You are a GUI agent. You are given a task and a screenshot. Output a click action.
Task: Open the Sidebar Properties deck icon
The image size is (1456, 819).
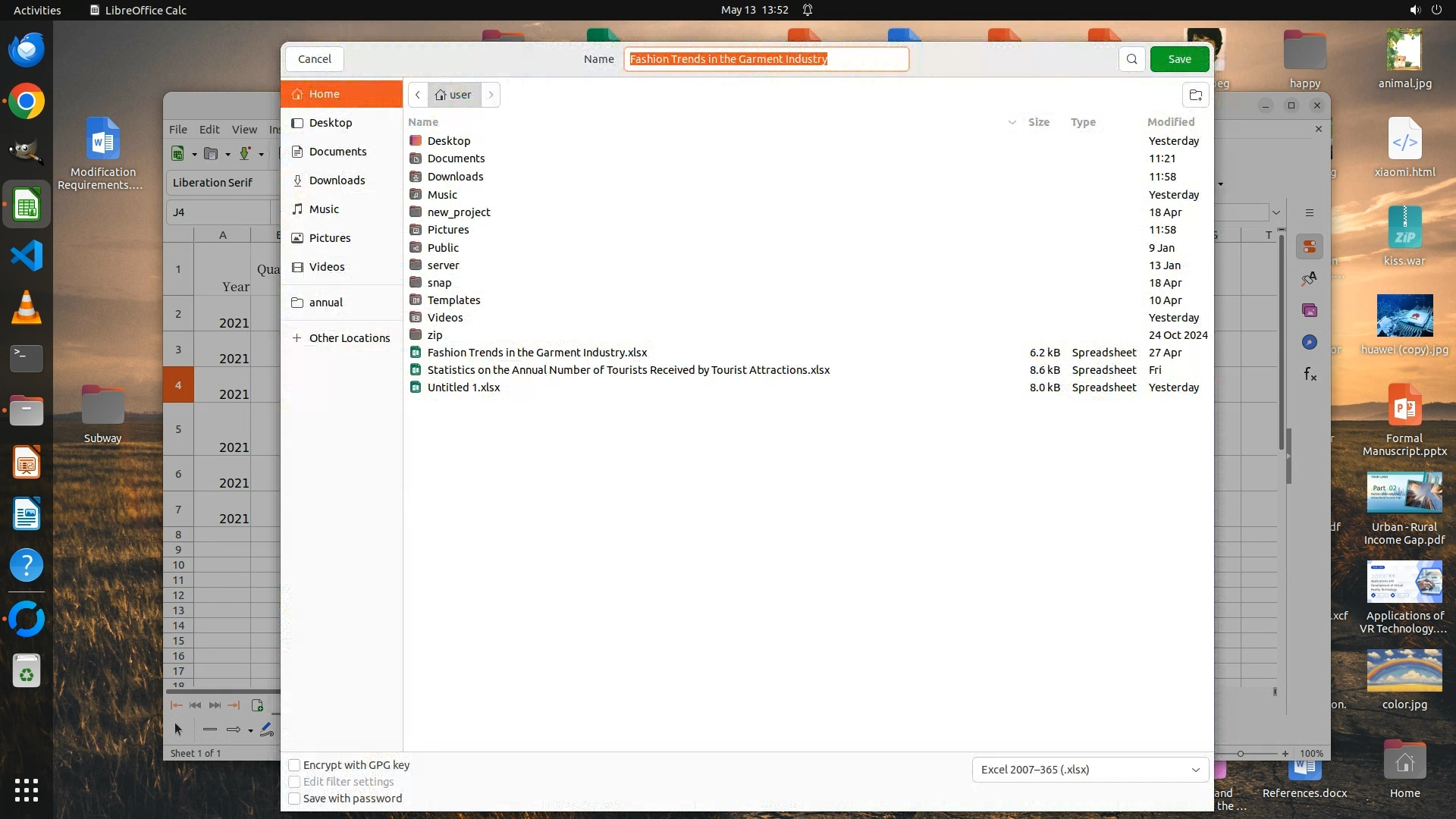point(1310,246)
